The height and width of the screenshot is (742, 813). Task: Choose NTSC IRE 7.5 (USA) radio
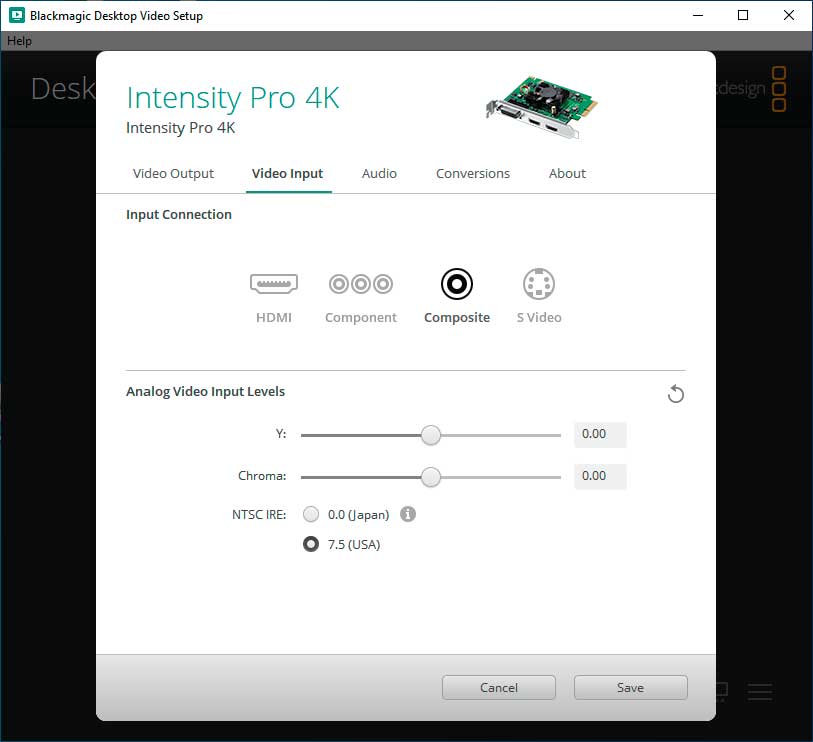311,544
